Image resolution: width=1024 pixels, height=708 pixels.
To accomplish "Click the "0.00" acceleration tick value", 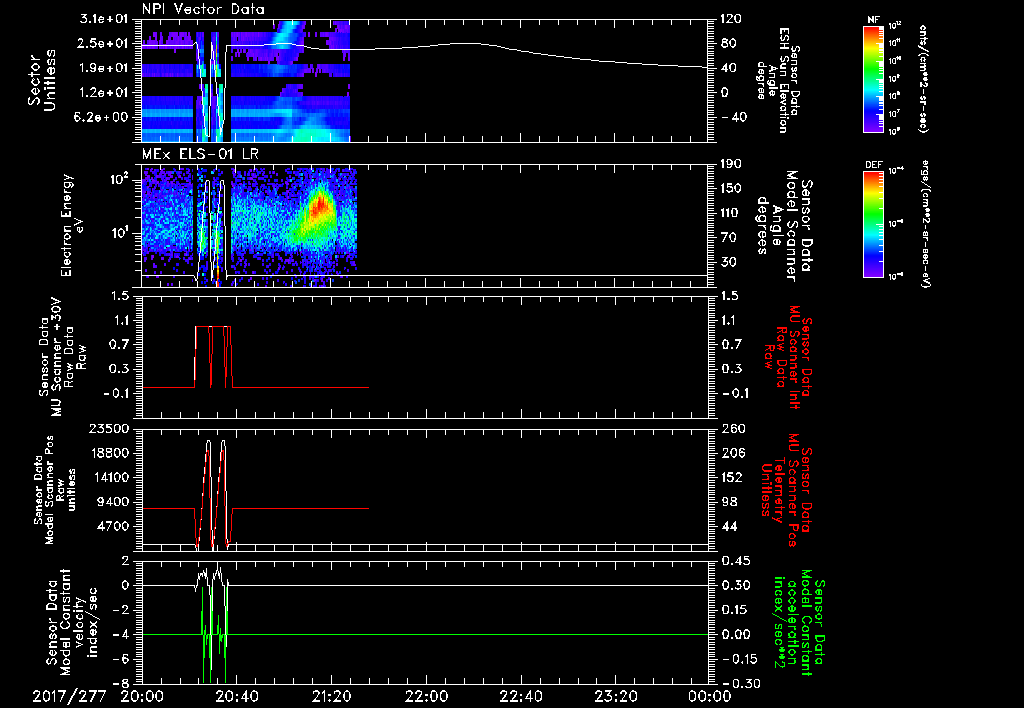I will point(735,635).
